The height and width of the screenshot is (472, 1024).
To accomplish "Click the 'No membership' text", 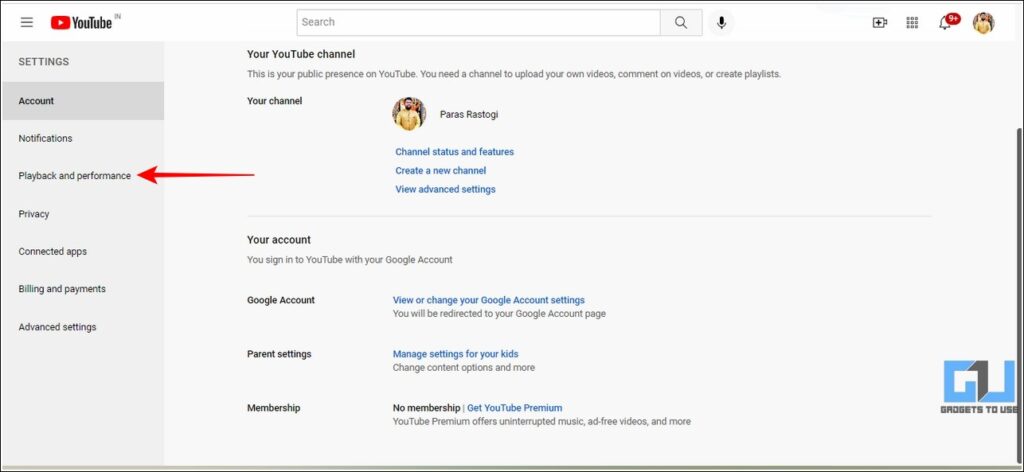I will pos(426,408).
